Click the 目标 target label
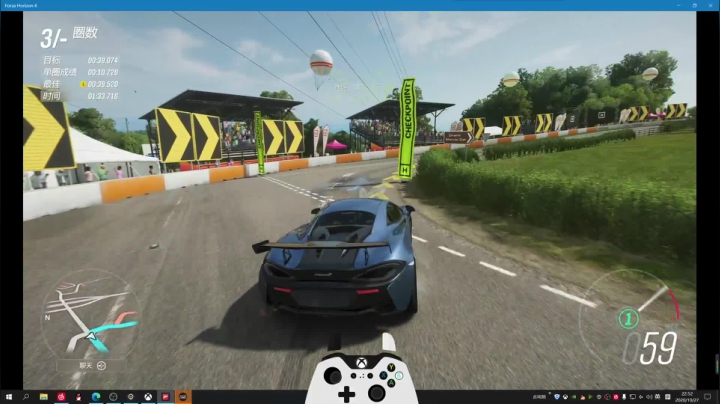This screenshot has width=720, height=404. 51,60
